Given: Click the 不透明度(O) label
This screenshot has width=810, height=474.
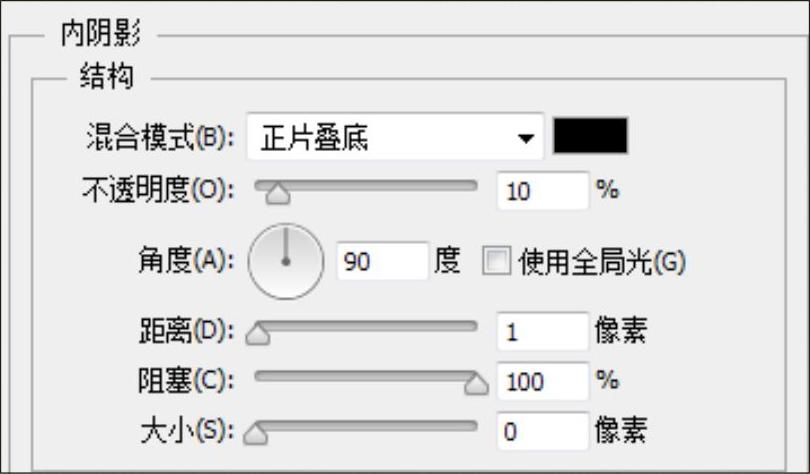Looking at the screenshot, I should coord(156,190).
